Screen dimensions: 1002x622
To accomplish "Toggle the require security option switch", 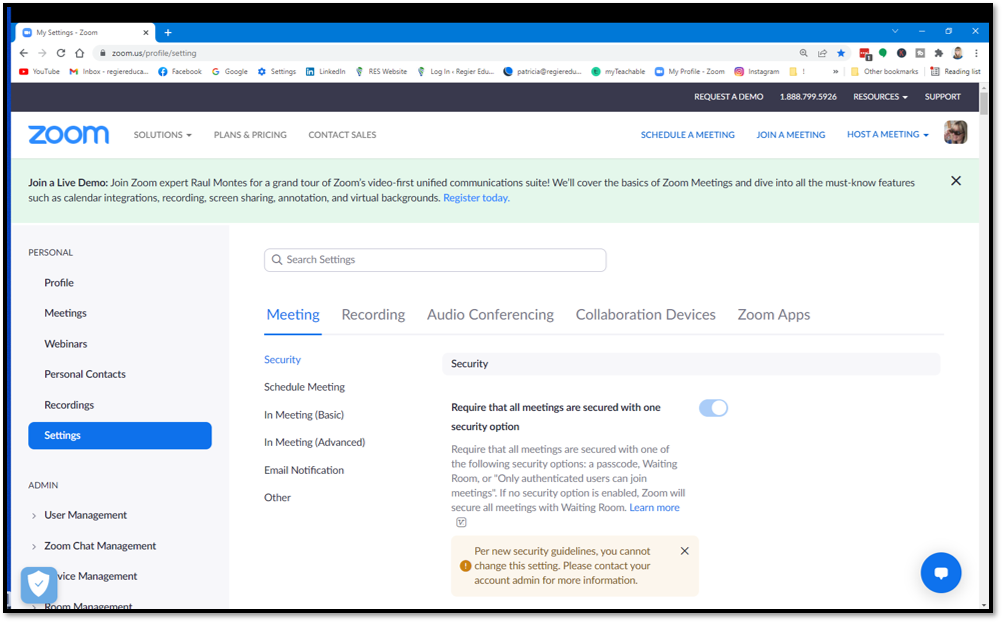I will [713, 408].
